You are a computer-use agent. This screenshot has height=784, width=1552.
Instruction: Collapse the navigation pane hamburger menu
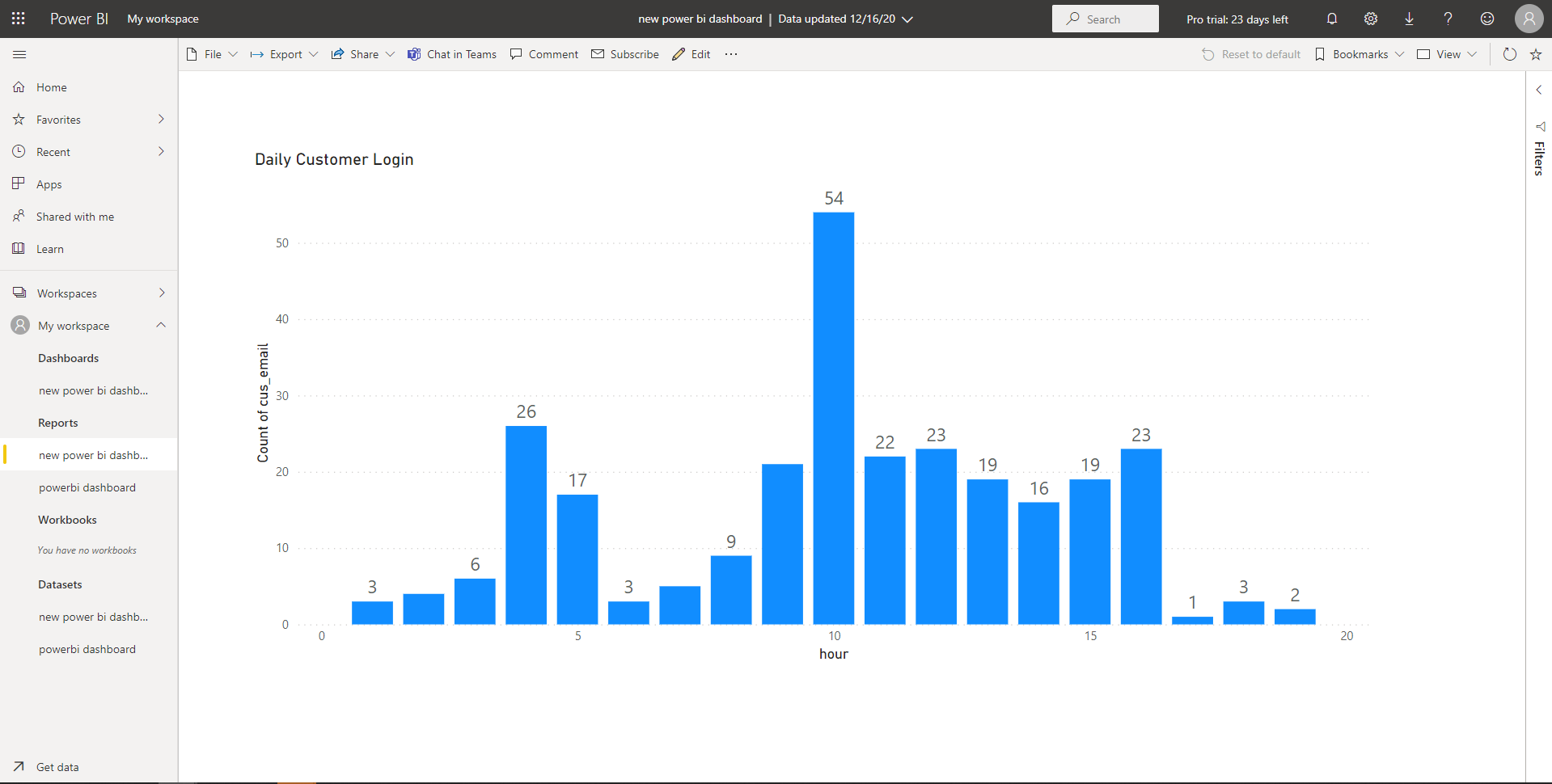(19, 54)
